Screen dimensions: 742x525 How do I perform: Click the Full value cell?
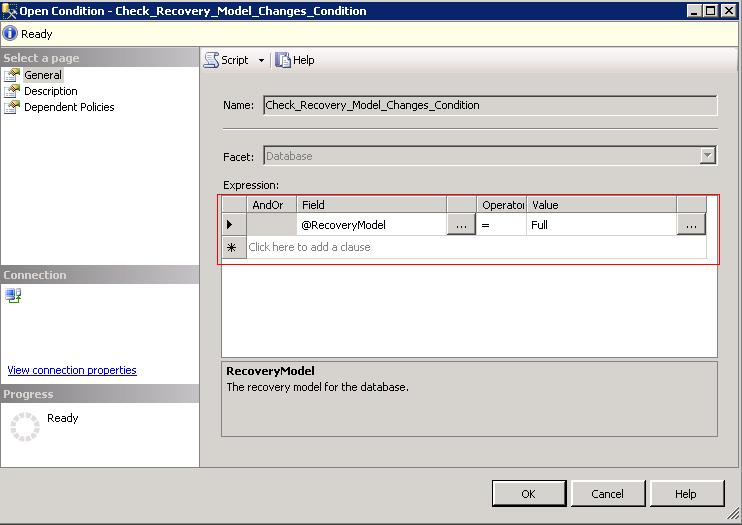pos(601,225)
